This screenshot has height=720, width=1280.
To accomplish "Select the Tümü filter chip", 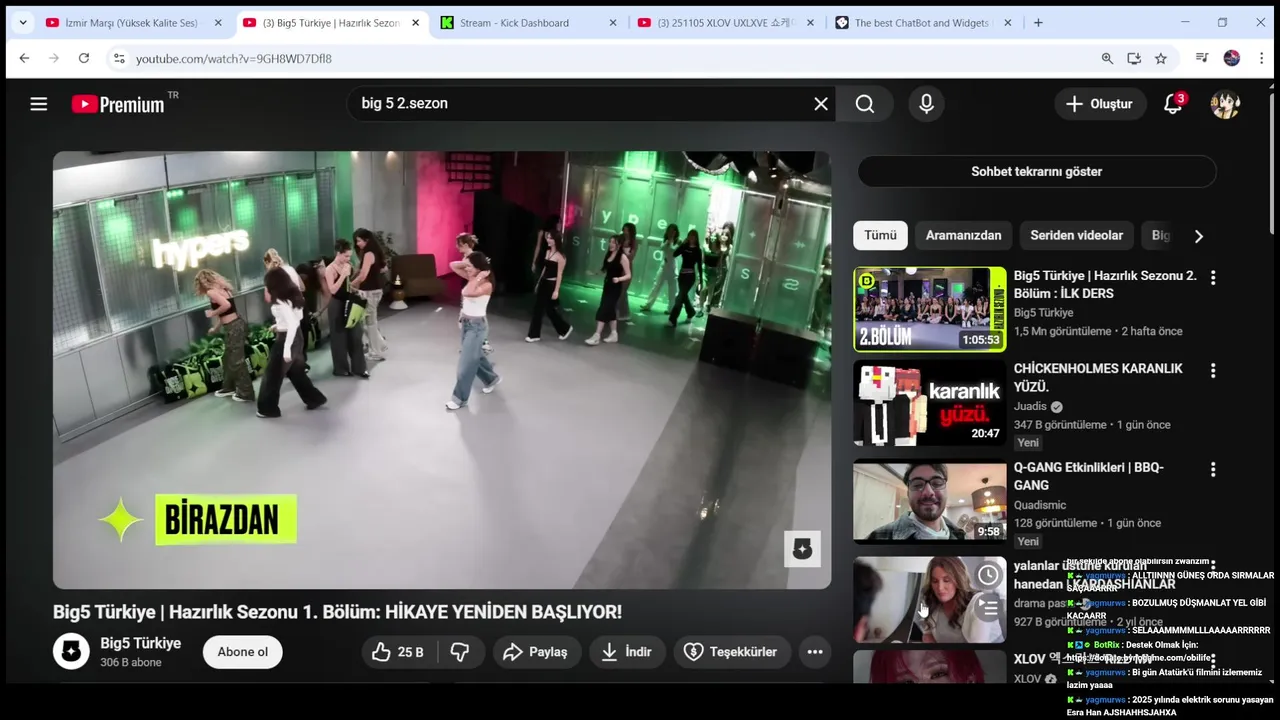I will [880, 236].
